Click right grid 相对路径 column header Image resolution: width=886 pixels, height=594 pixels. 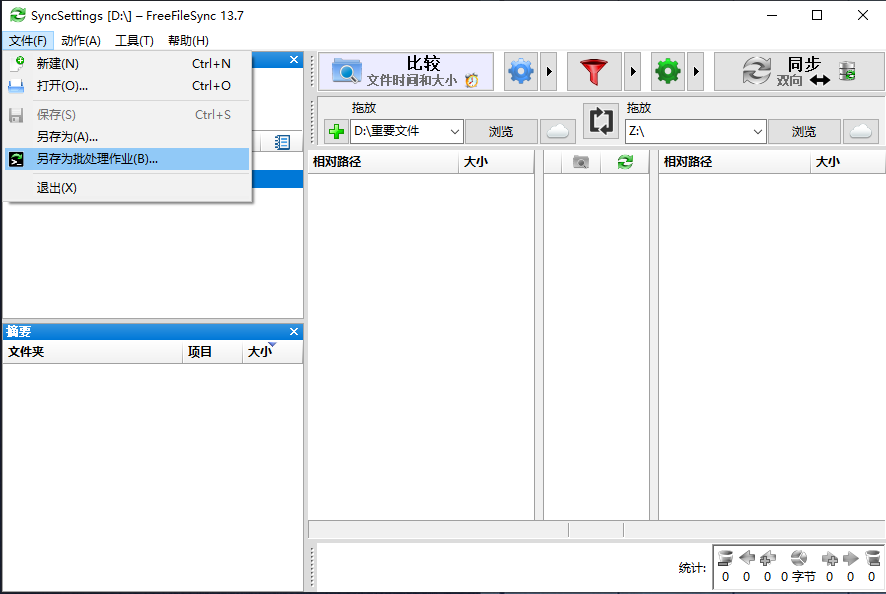pos(735,162)
